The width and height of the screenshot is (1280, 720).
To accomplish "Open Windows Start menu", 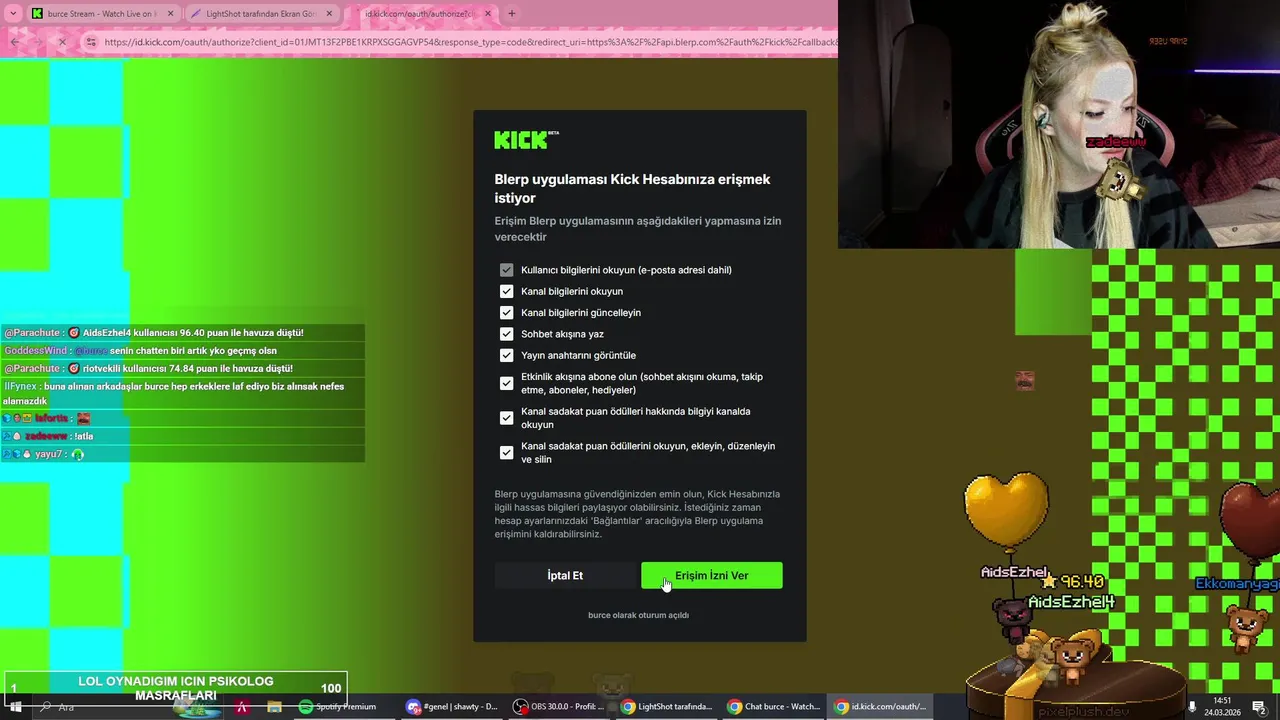I will (x=15, y=707).
